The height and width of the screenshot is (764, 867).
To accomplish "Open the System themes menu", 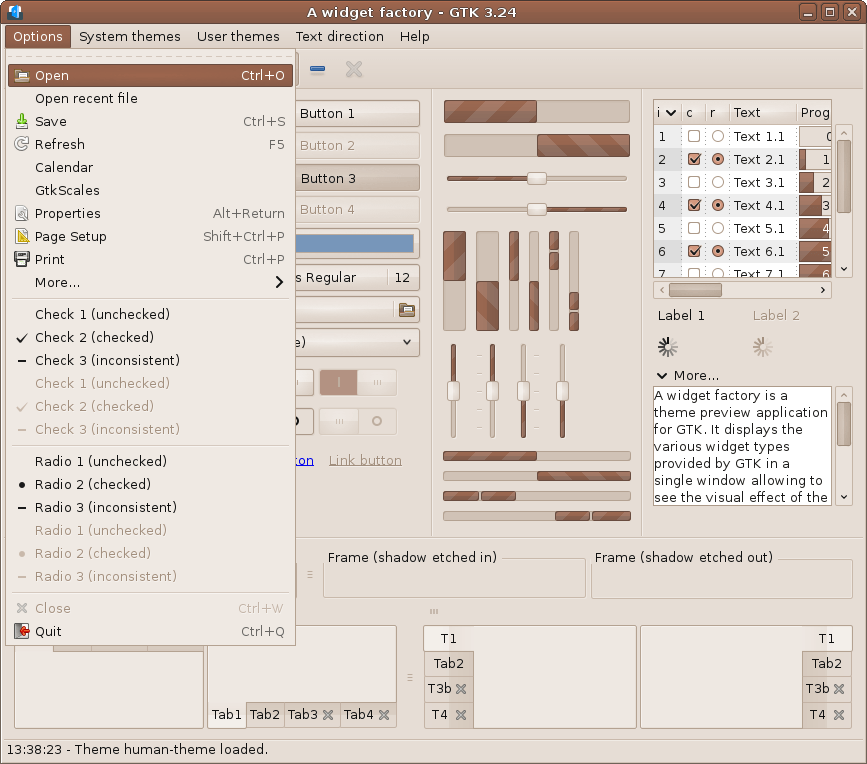I will pos(130,36).
